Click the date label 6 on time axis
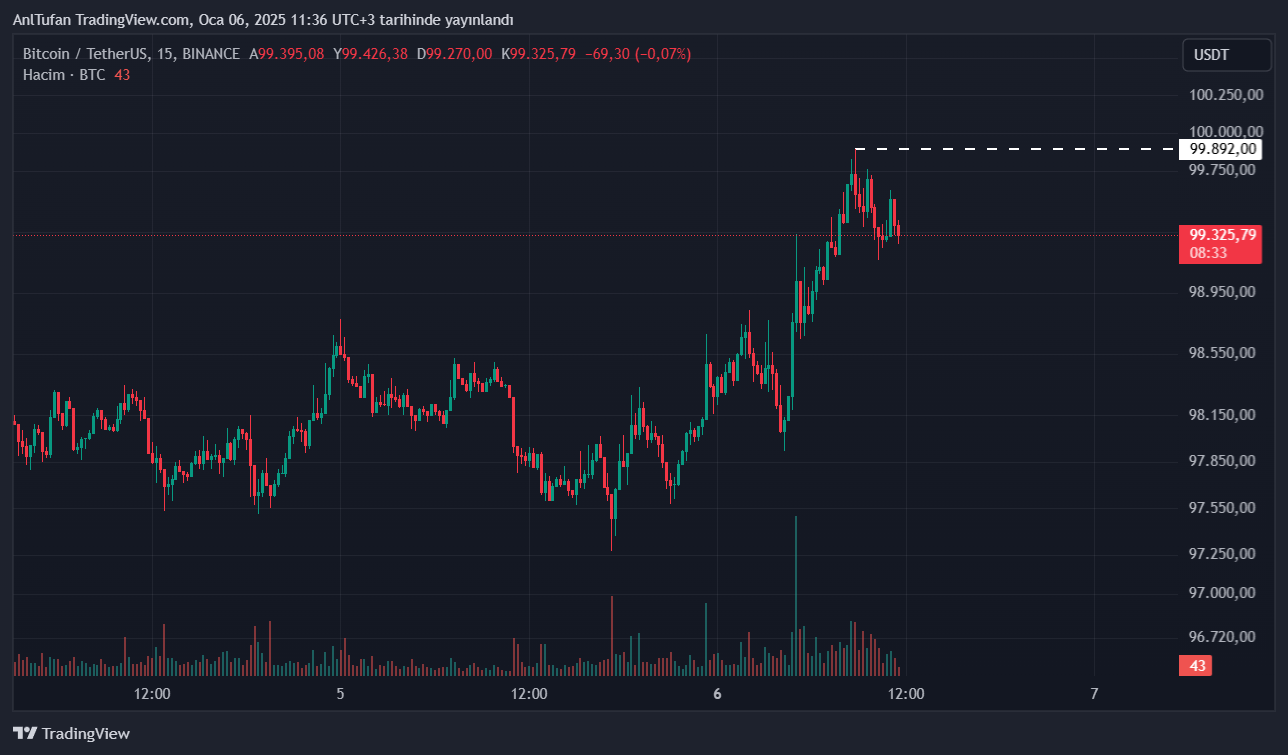The image size is (1288, 755). (x=717, y=693)
